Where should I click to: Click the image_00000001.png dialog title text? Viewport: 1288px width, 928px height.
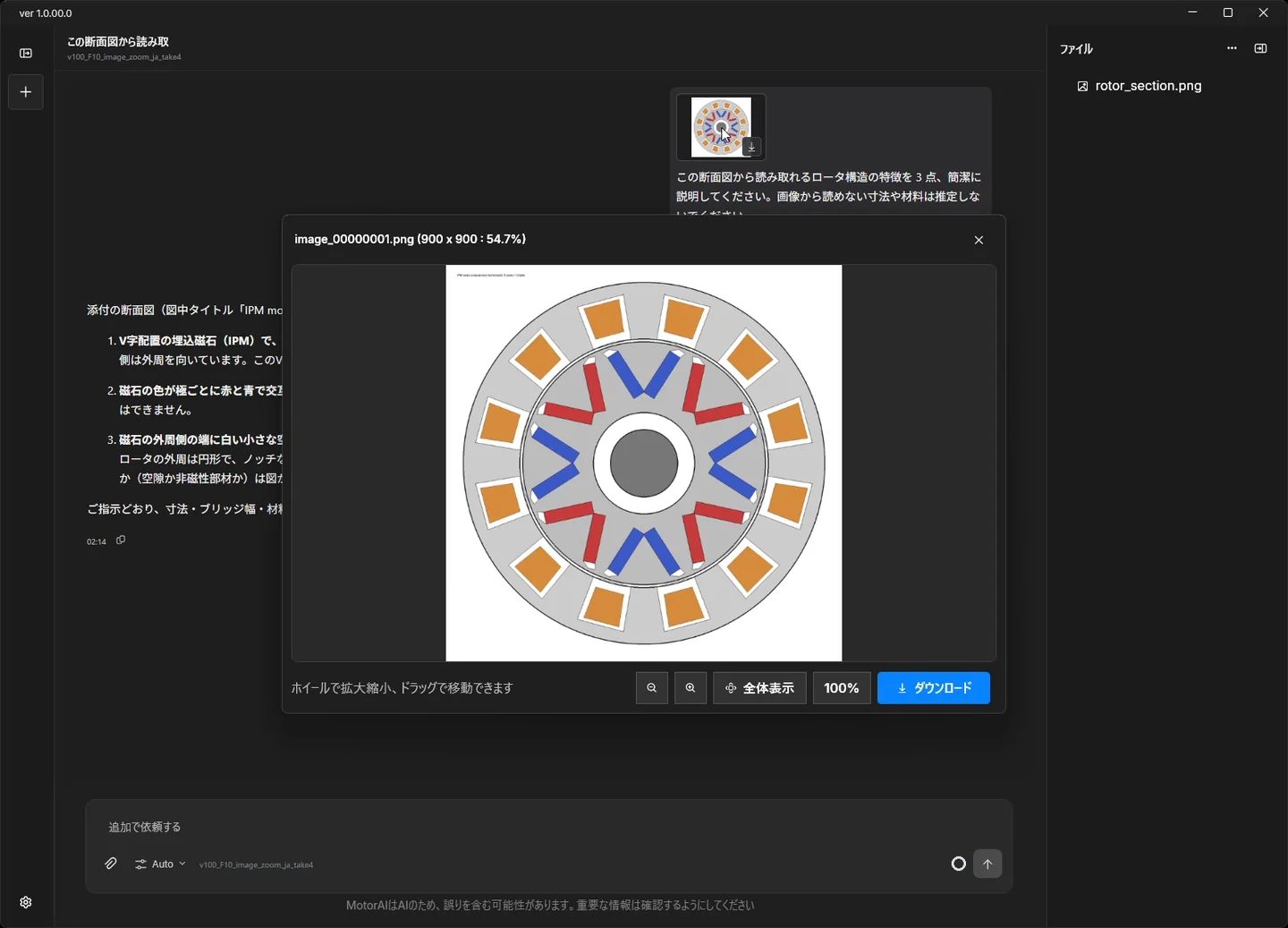tap(411, 239)
